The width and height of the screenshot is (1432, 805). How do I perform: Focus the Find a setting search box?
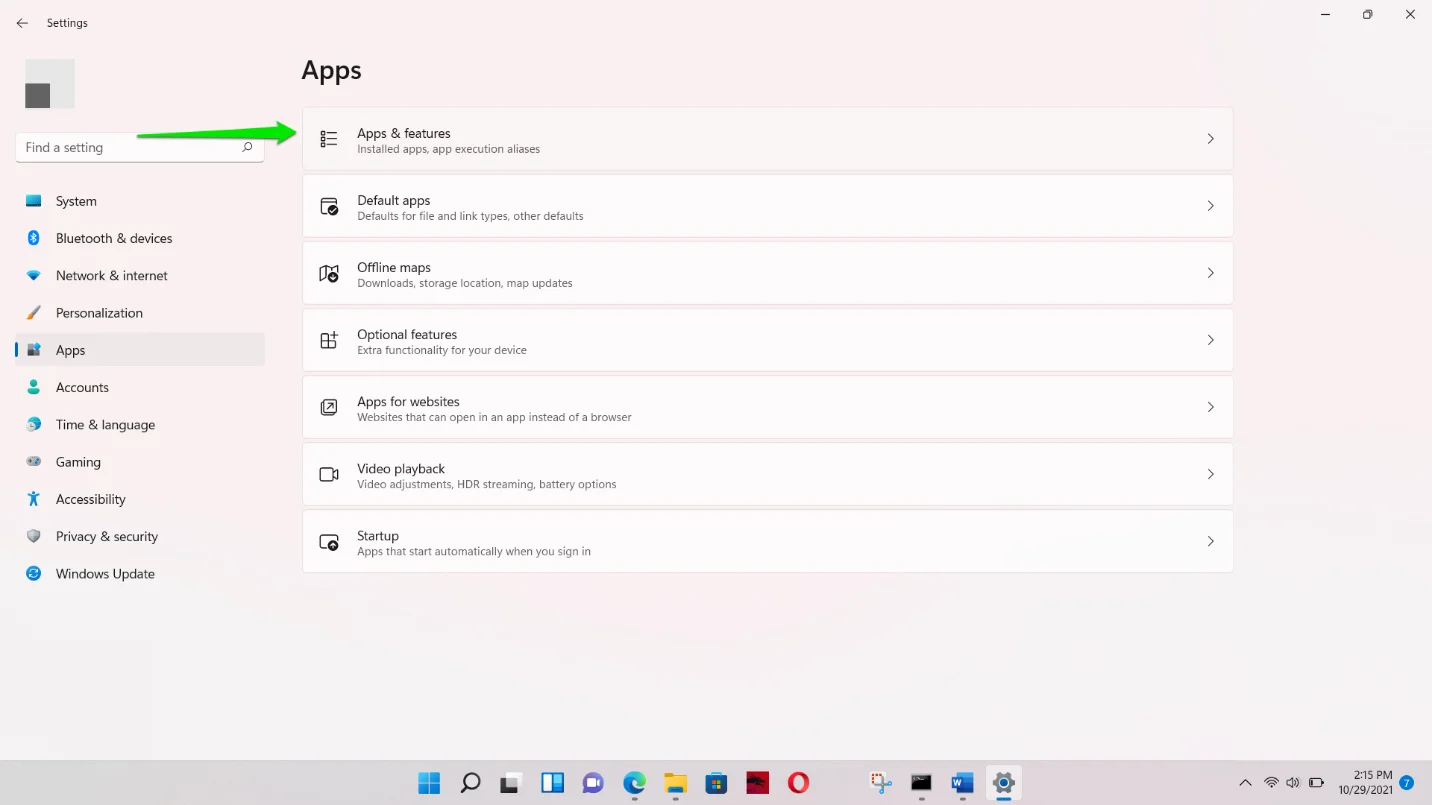tap(140, 147)
